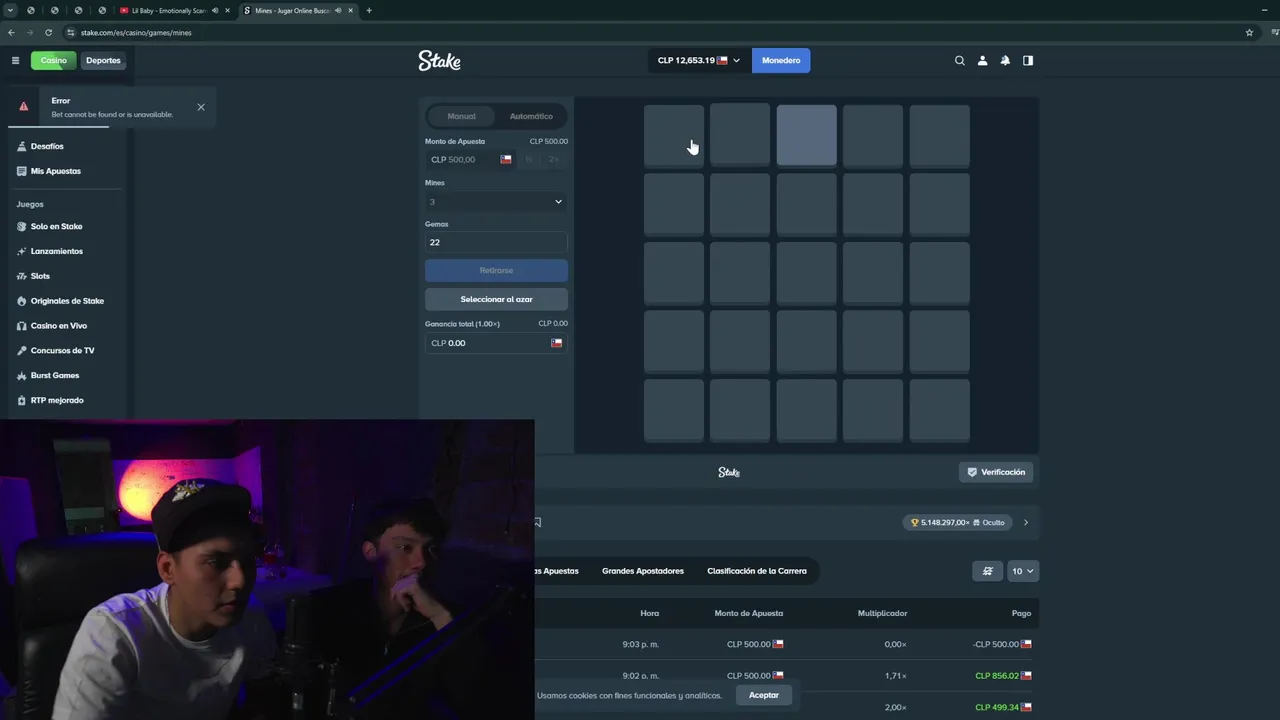The image size is (1280, 720).
Task: Click the Verificación fairness button
Action: [996, 472]
